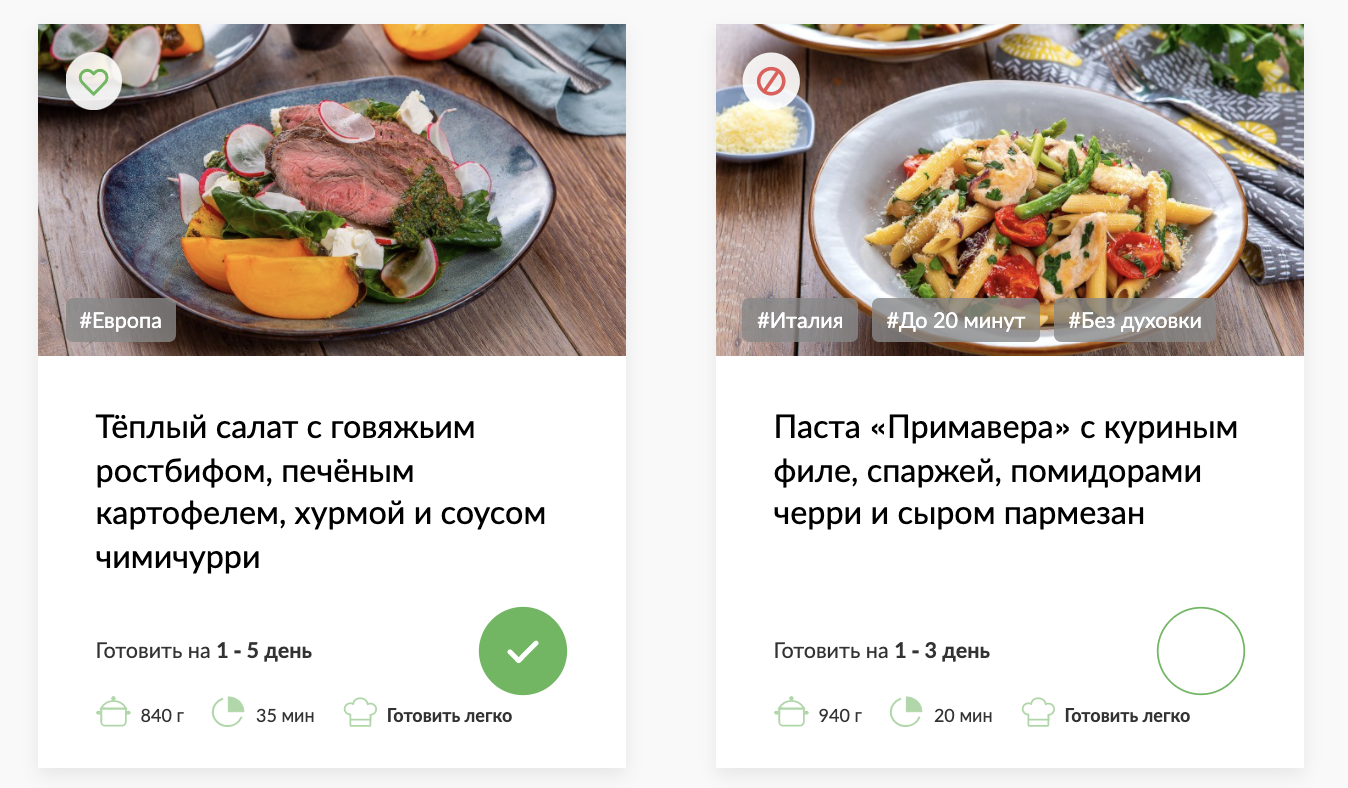Image resolution: width=1348 pixels, height=788 pixels.
Task: Open the #Европа tag
Action: click(x=121, y=321)
